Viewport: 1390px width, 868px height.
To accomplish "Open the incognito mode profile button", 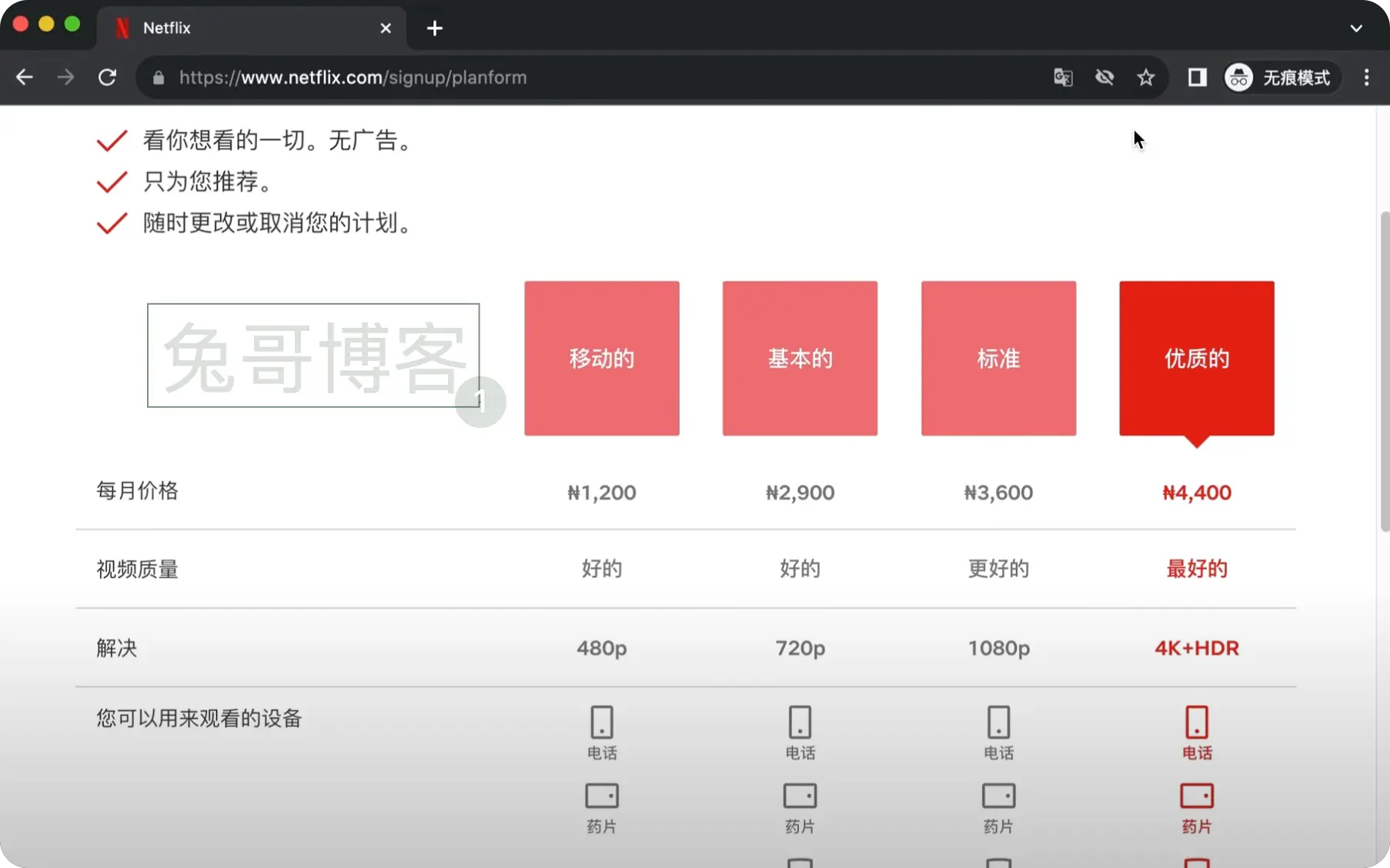I will [1281, 78].
